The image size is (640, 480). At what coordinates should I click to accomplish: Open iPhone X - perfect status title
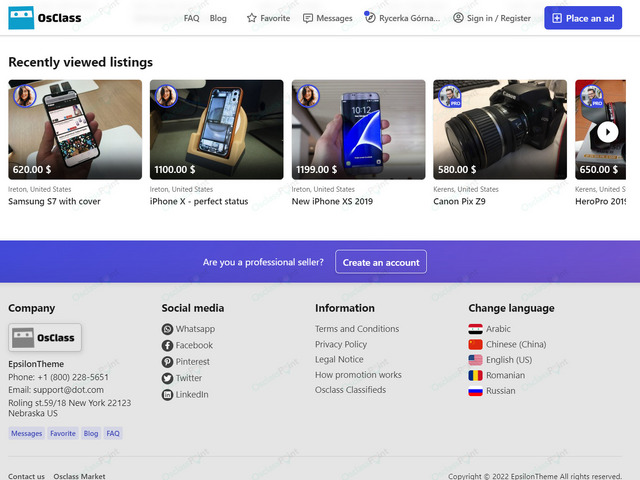199,201
